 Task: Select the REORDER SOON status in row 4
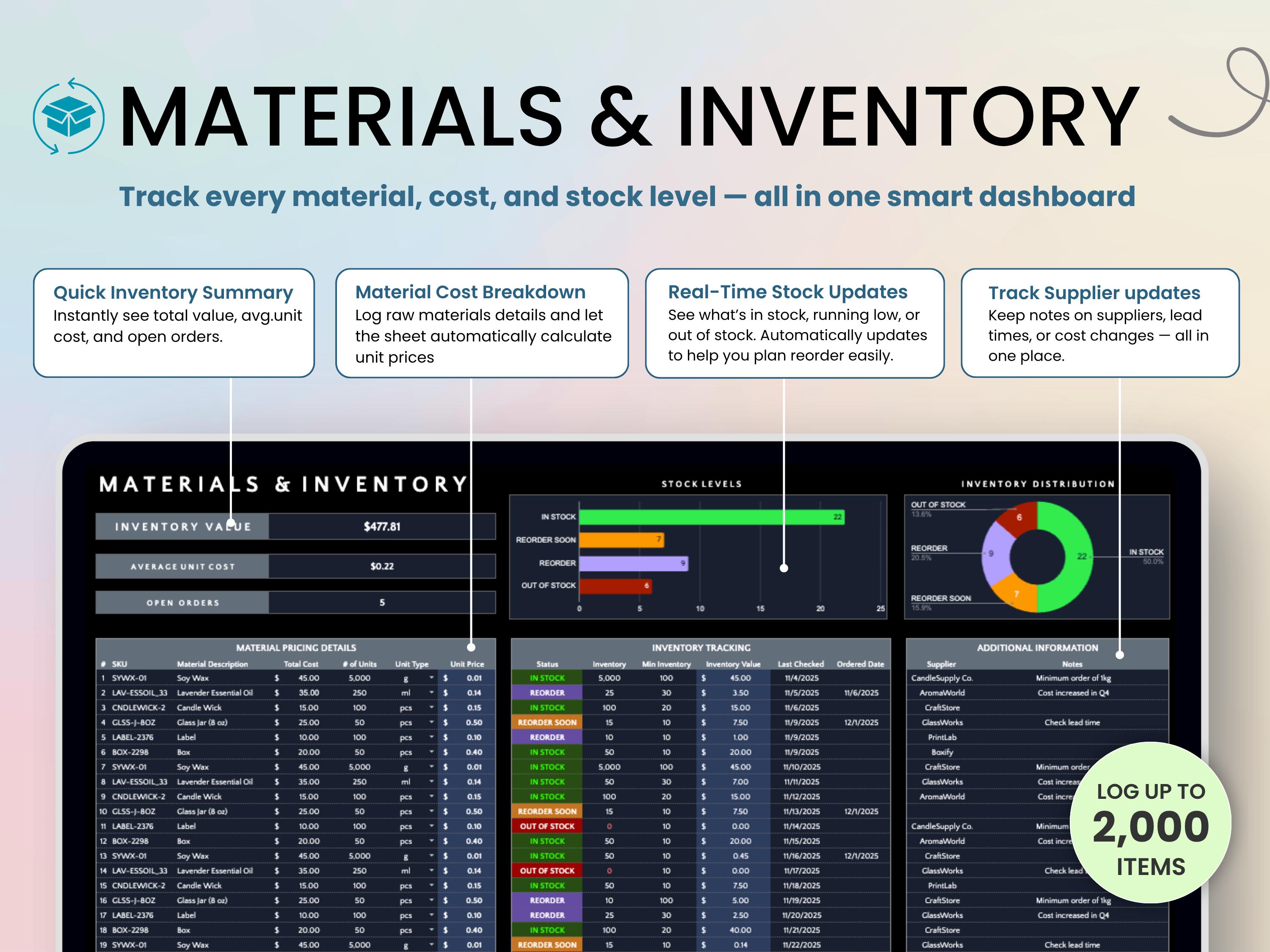coord(547,723)
